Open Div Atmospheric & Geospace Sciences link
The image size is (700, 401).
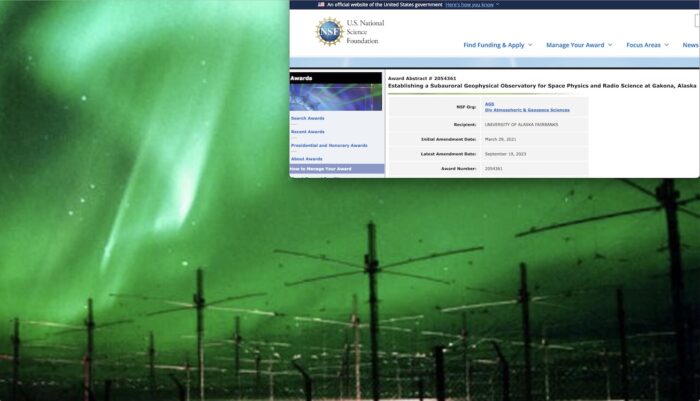pyautogui.click(x=527, y=110)
